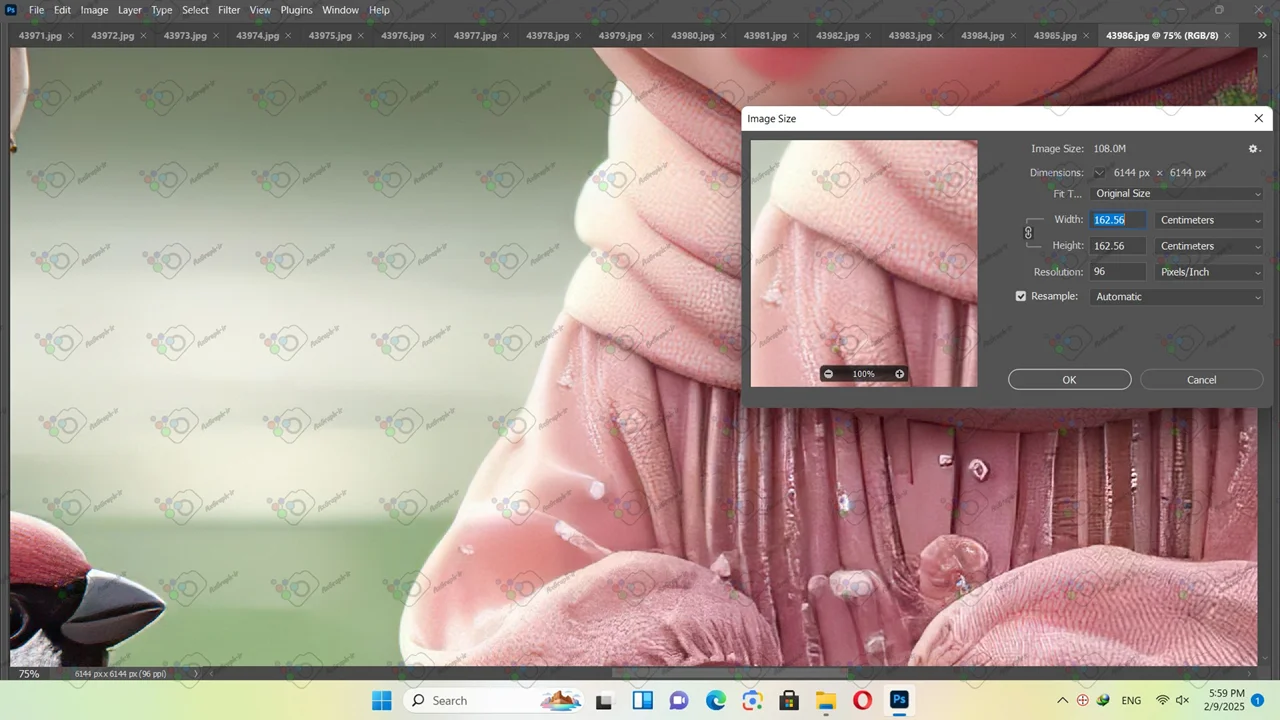Click the Height input field
This screenshot has height=720, width=1280.
pyautogui.click(x=1117, y=246)
